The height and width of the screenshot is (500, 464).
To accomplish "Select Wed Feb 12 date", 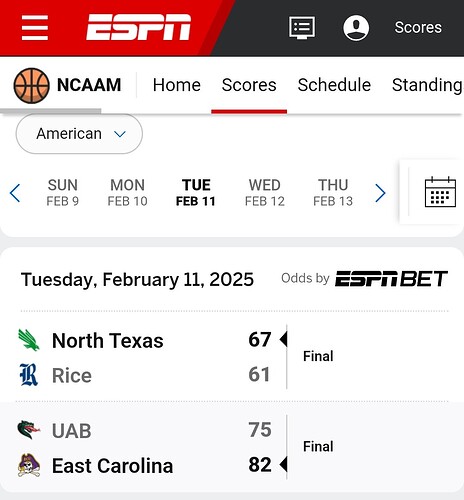I will coord(265,193).
